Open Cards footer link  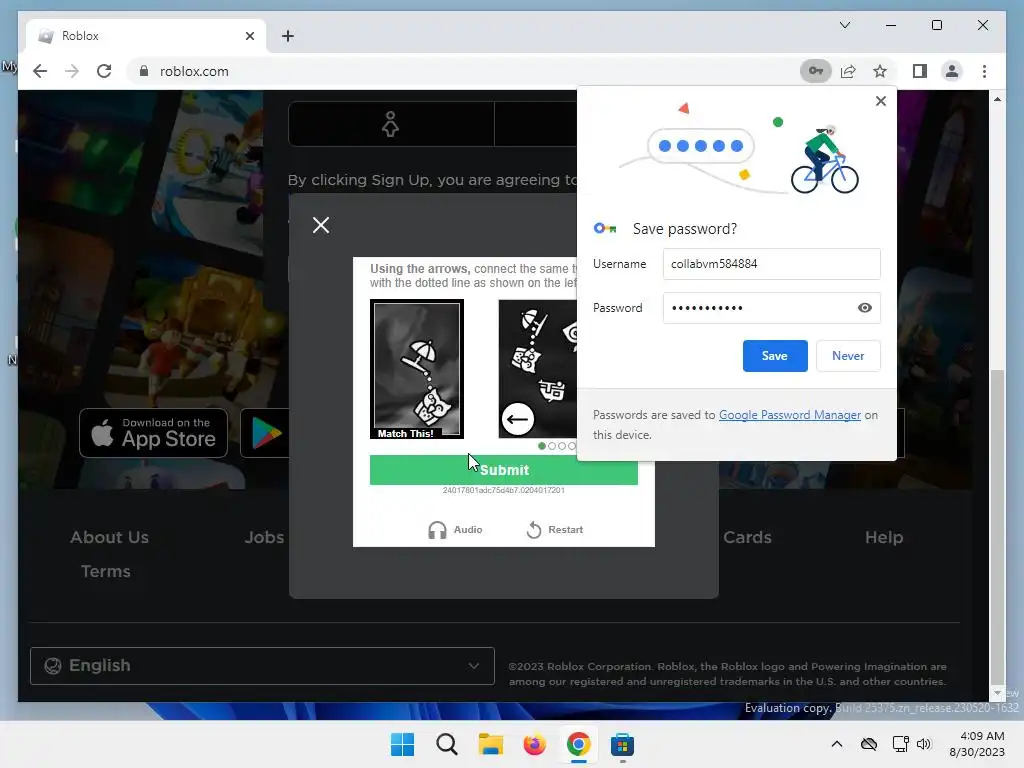coord(747,537)
